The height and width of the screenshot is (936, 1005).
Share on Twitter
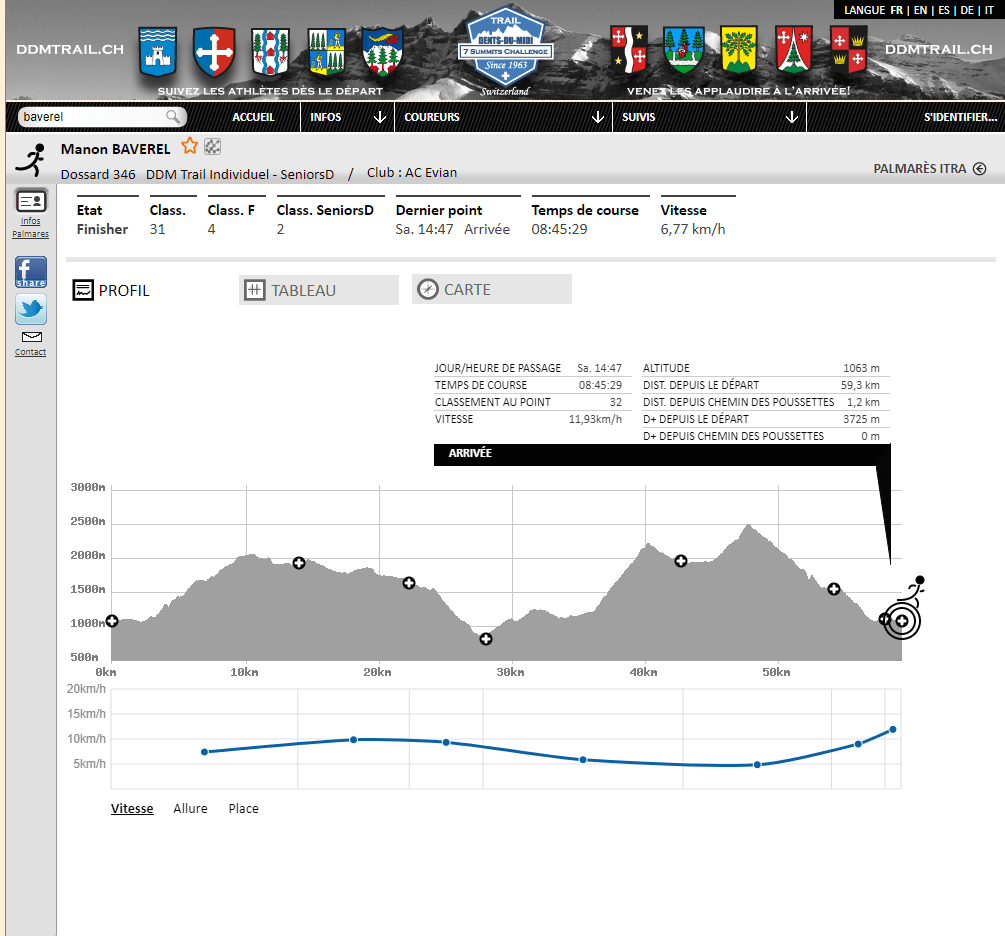pyautogui.click(x=31, y=310)
